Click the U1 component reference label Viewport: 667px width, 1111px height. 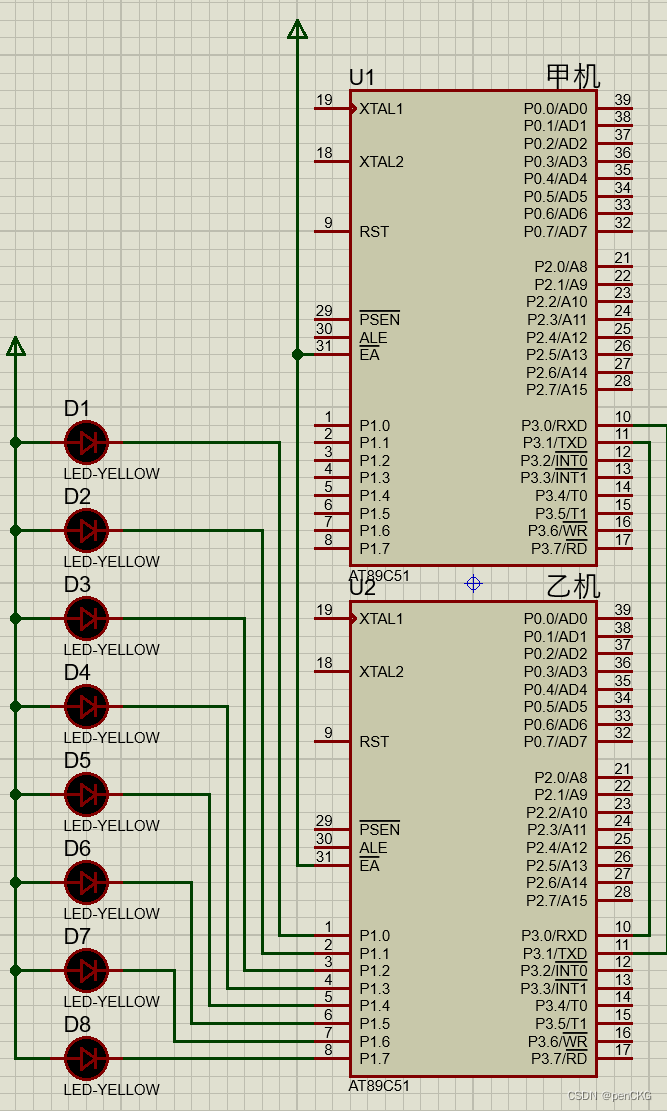point(361,77)
